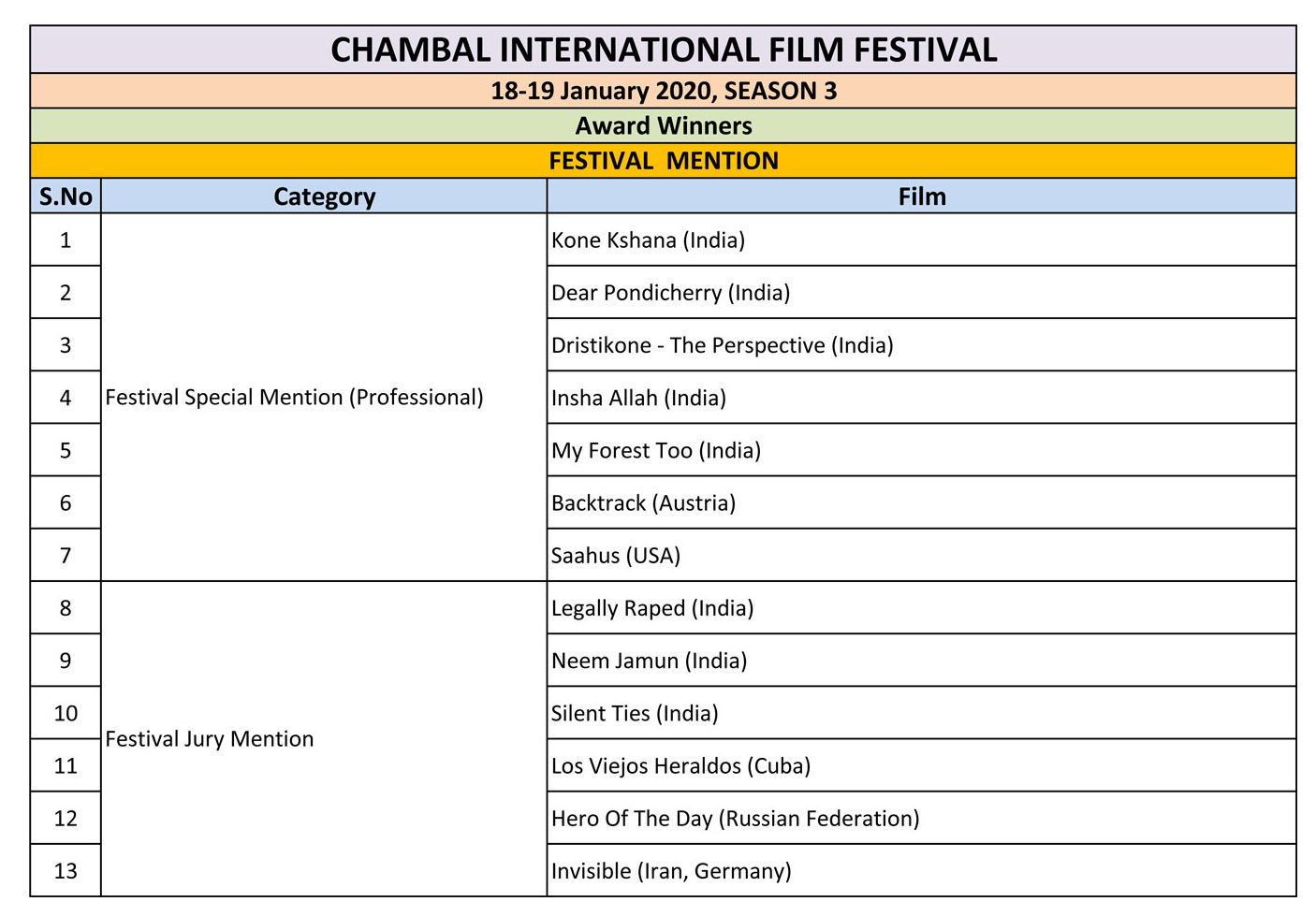1316x916 pixels.
Task: Select the Chambal International Film Festival title cell
Action: coord(663,50)
